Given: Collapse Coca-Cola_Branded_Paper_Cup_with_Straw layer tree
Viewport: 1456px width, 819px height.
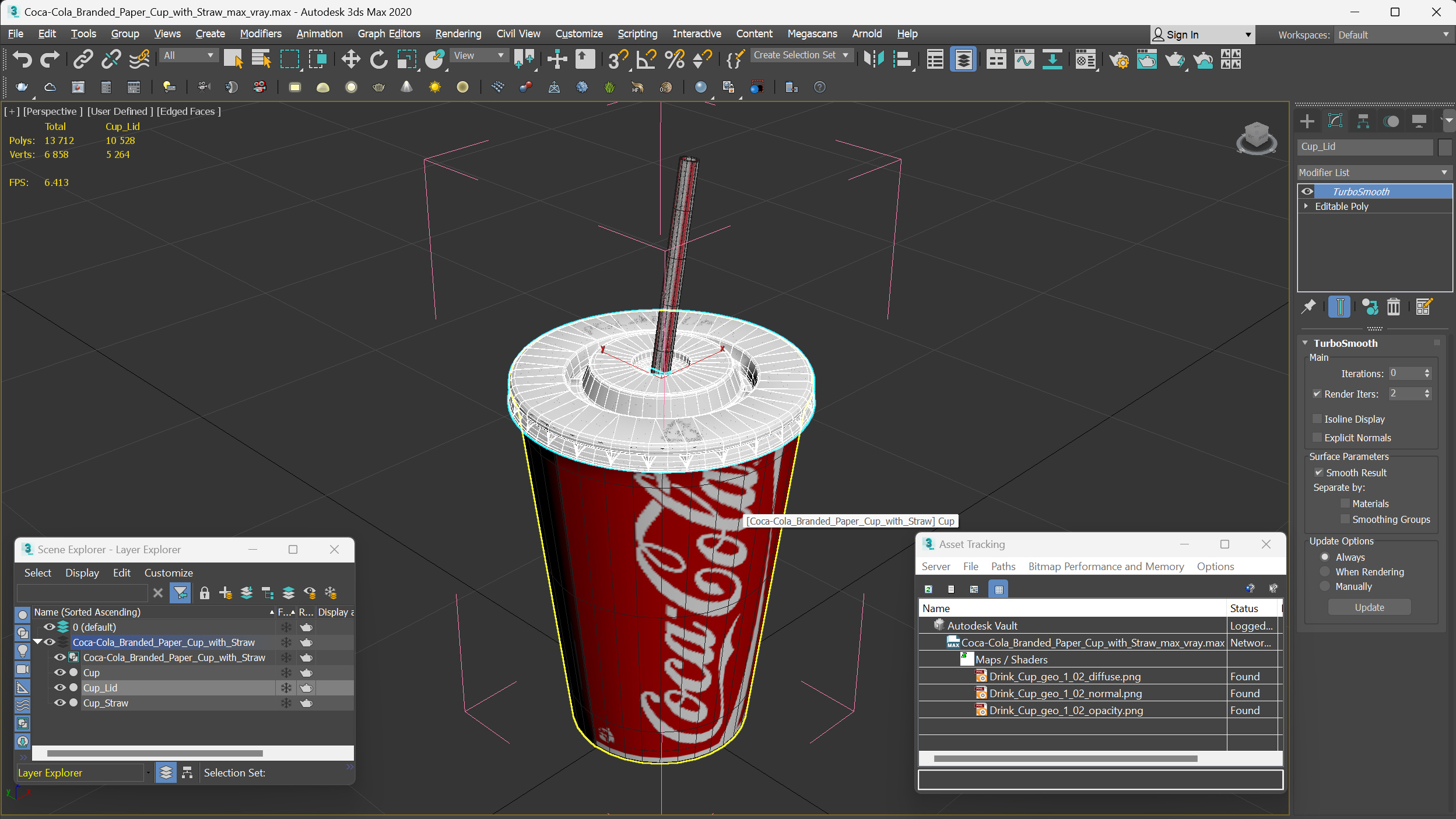Looking at the screenshot, I should [37, 642].
